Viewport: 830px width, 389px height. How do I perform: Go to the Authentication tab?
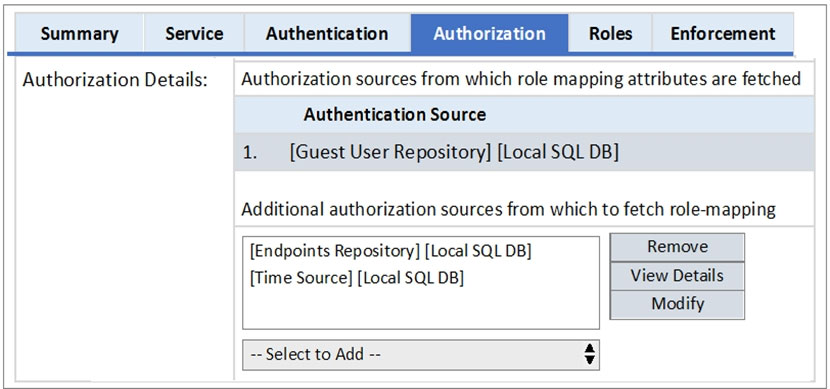(x=327, y=34)
